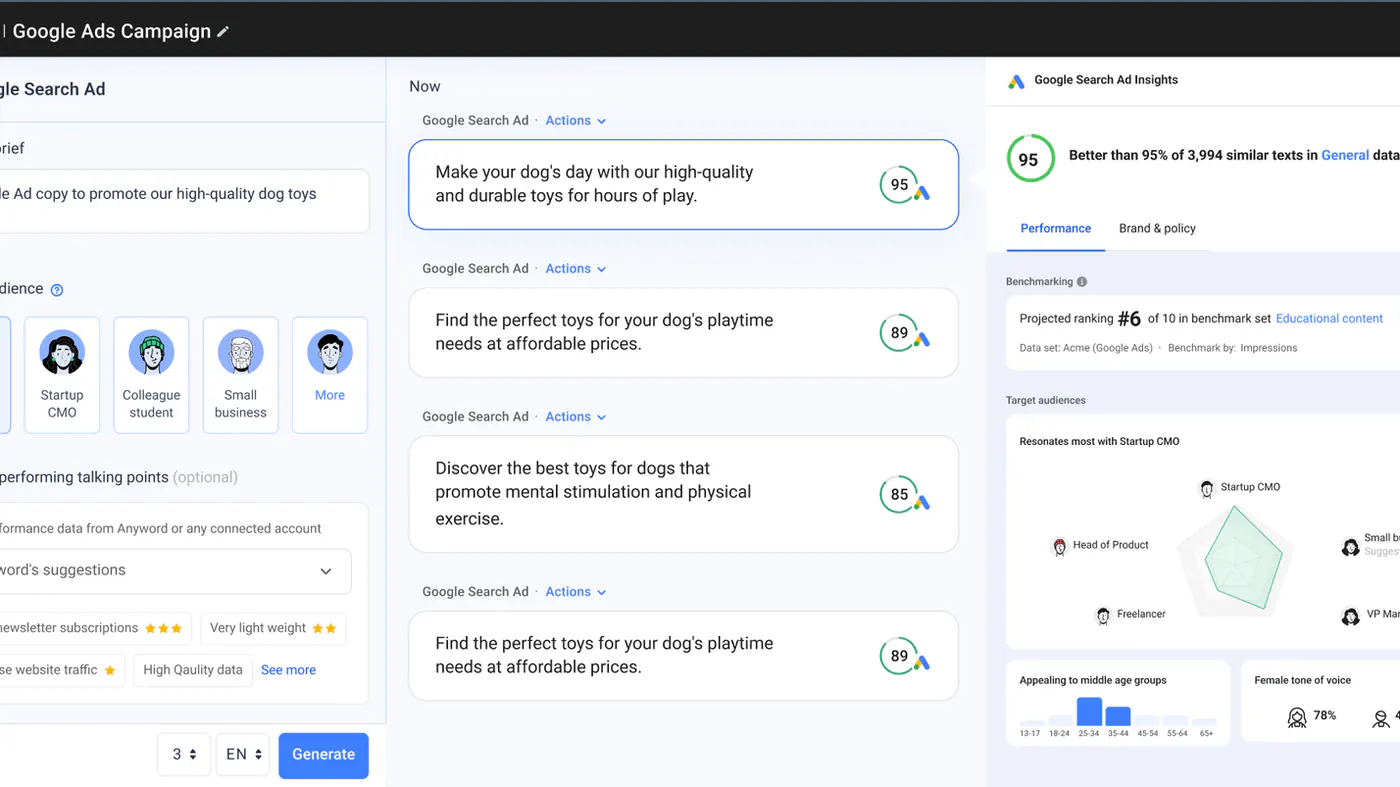Switch to the Brand & policy tab

coord(1157,228)
